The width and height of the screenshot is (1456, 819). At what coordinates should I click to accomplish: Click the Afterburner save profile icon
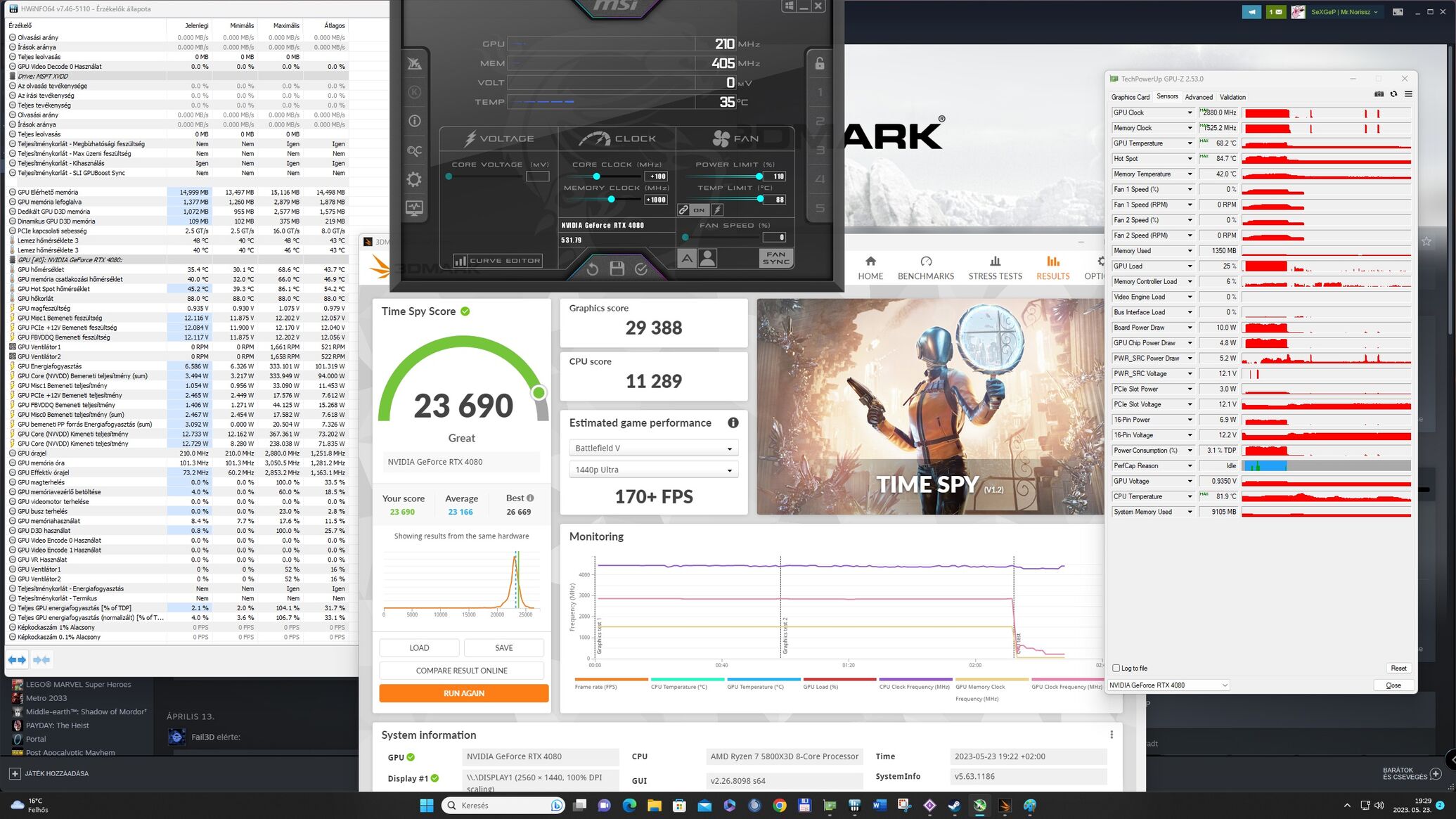point(617,269)
